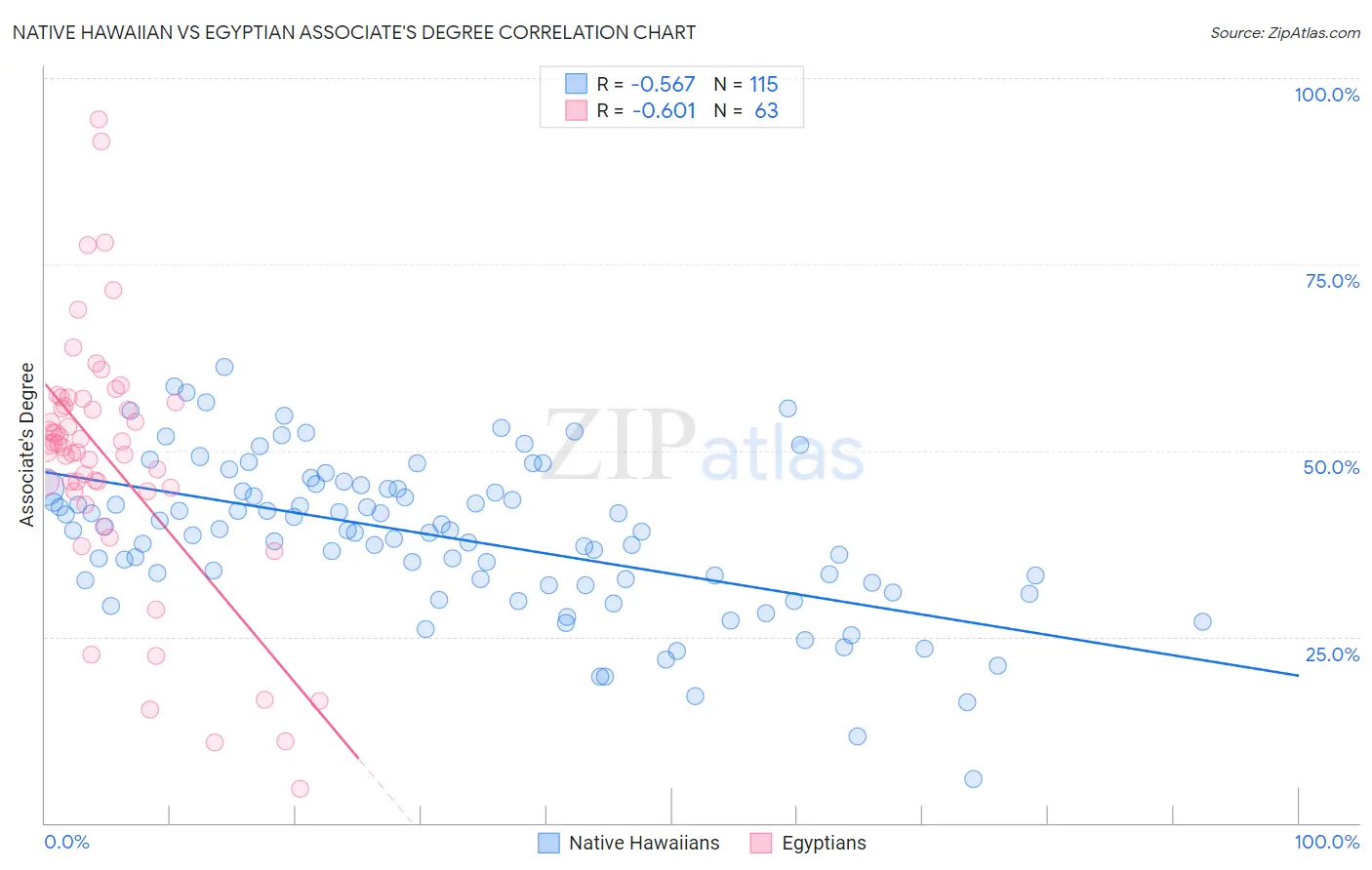Click the 25.0% y-axis tick label
The image size is (1372, 870).
[1332, 654]
